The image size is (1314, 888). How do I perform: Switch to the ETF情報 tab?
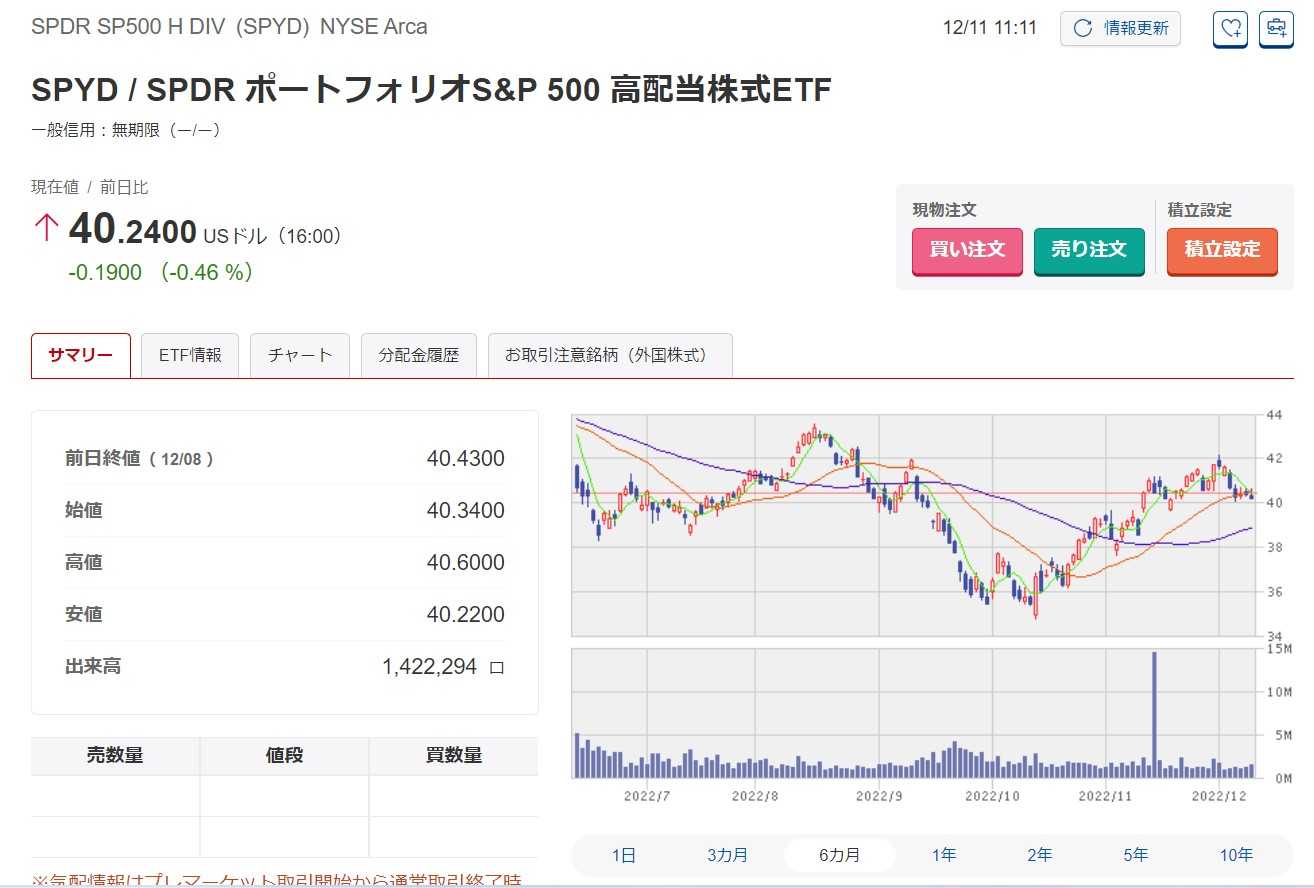(x=190, y=355)
